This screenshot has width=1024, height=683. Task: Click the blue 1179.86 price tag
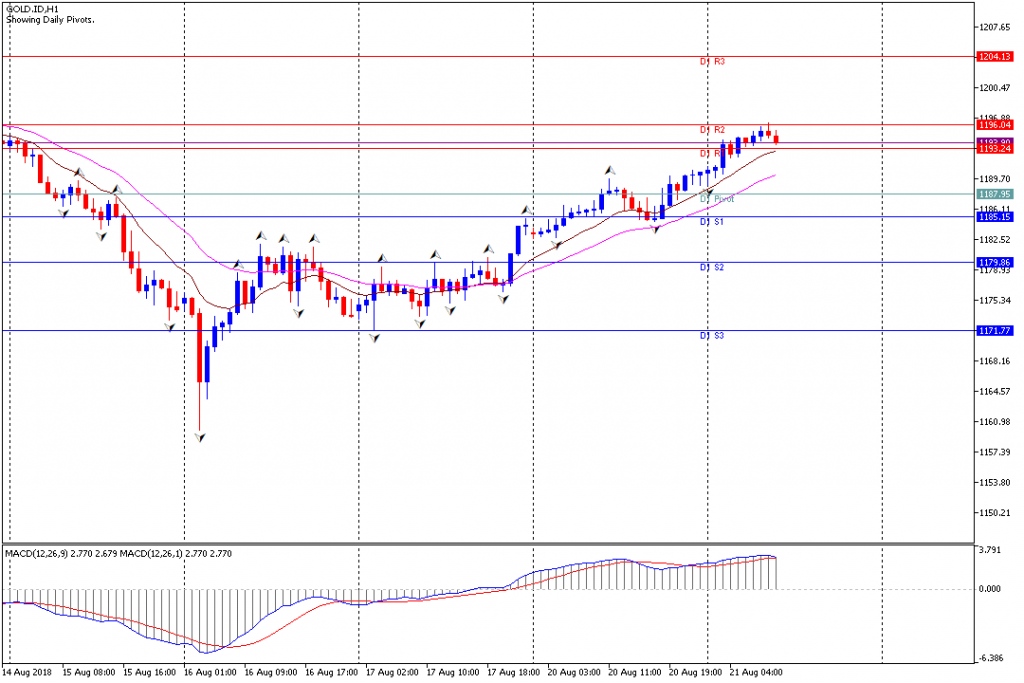pyautogui.click(x=995, y=263)
